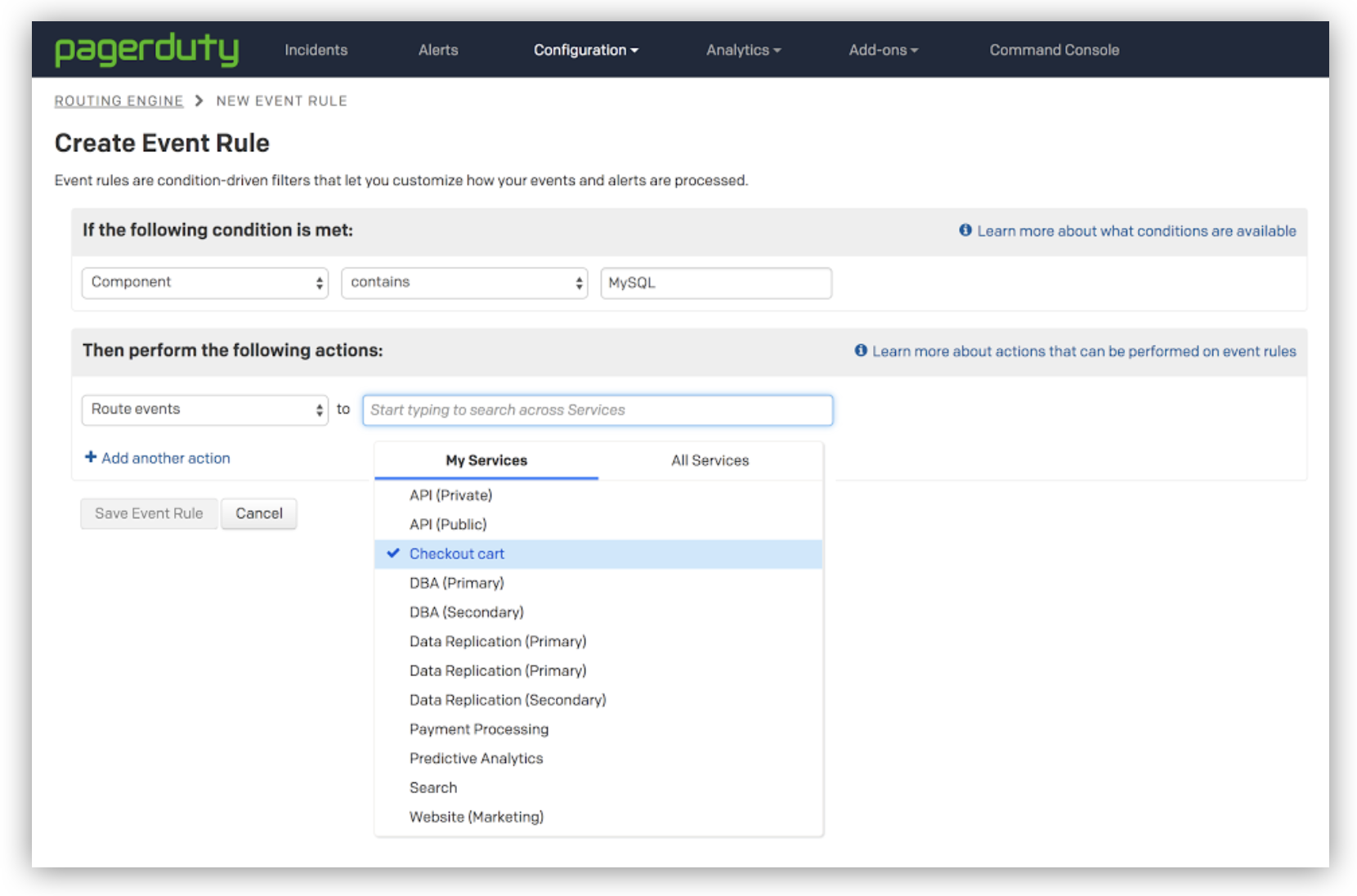The height and width of the screenshot is (896, 1357).
Task: Click the plus icon for adding another action
Action: point(91,458)
